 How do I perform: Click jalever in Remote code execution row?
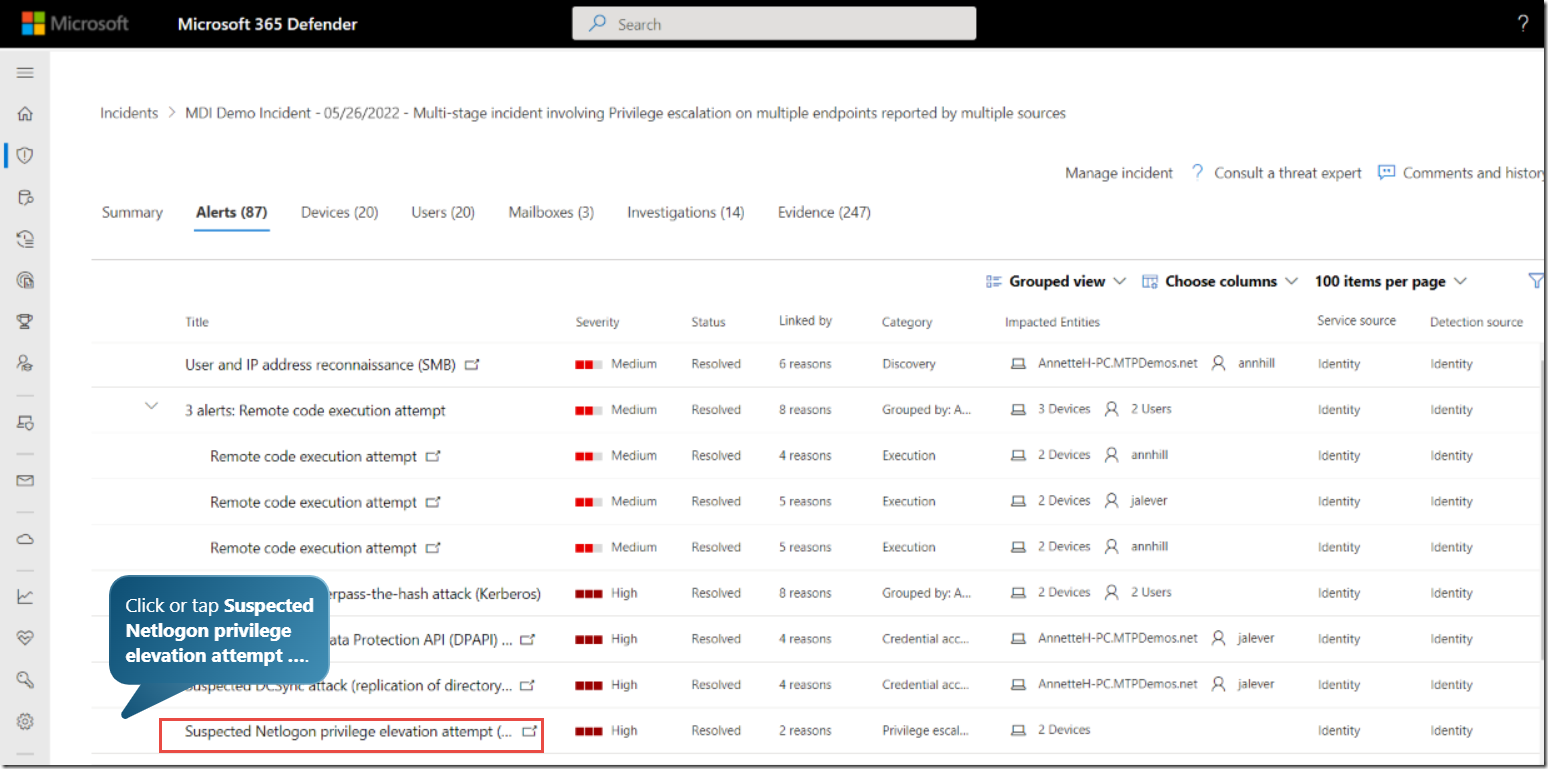[1149, 500]
